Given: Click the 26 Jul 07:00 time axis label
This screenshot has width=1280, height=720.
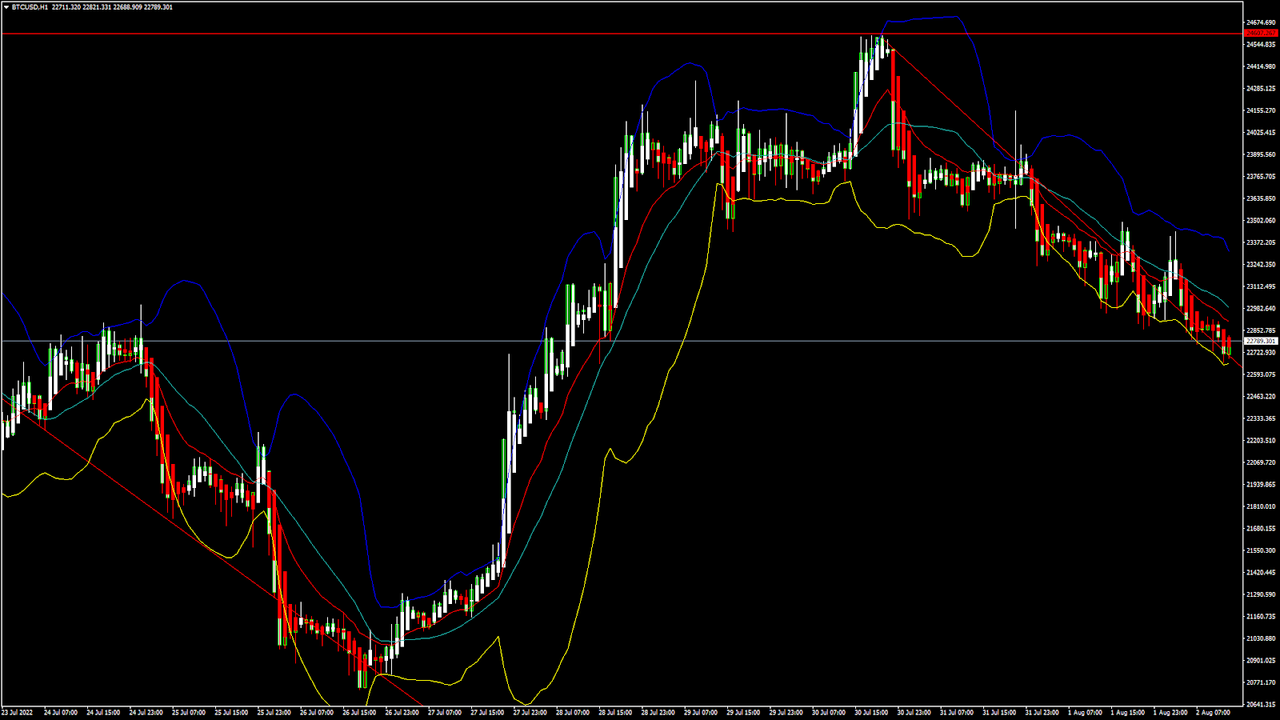Looking at the screenshot, I should (318, 713).
